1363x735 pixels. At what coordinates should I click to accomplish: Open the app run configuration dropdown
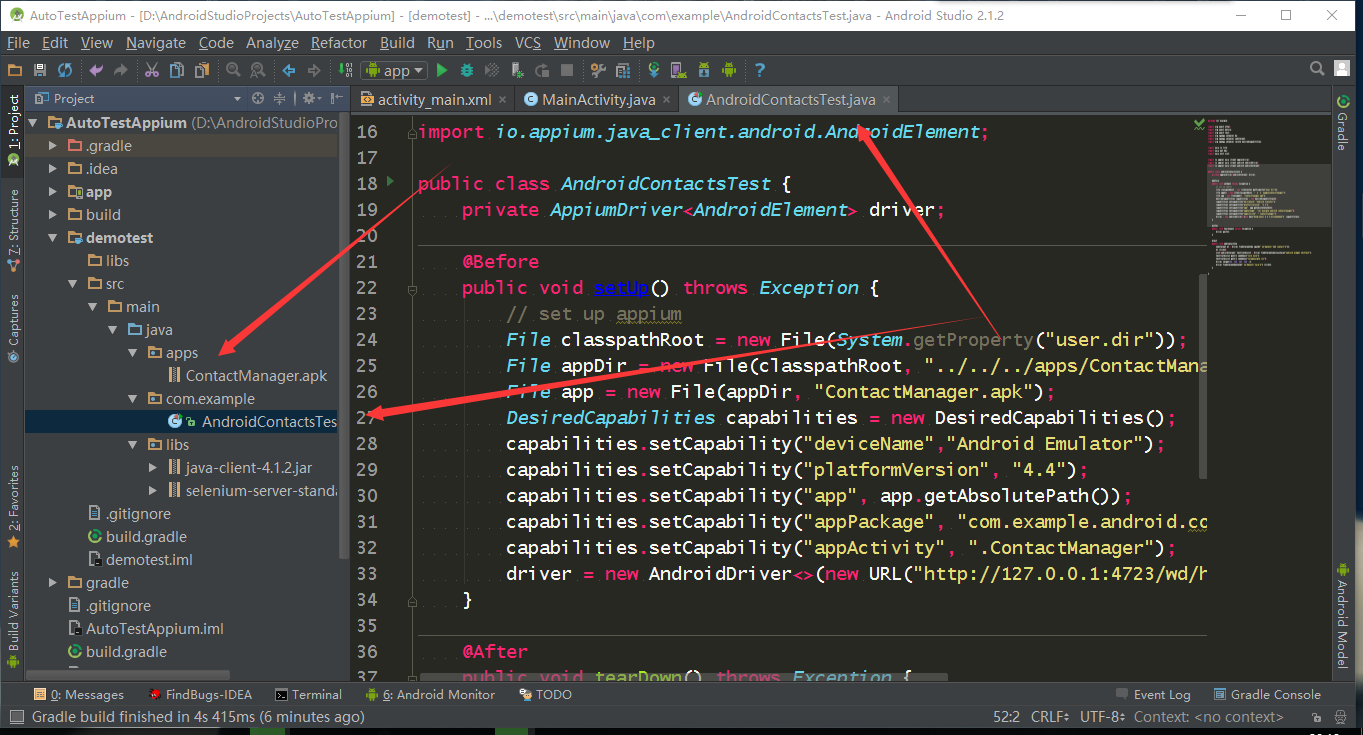pos(394,70)
